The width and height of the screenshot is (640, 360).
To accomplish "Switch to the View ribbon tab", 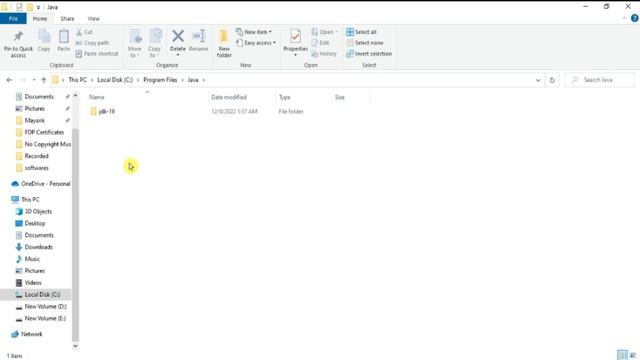I will coord(93,19).
